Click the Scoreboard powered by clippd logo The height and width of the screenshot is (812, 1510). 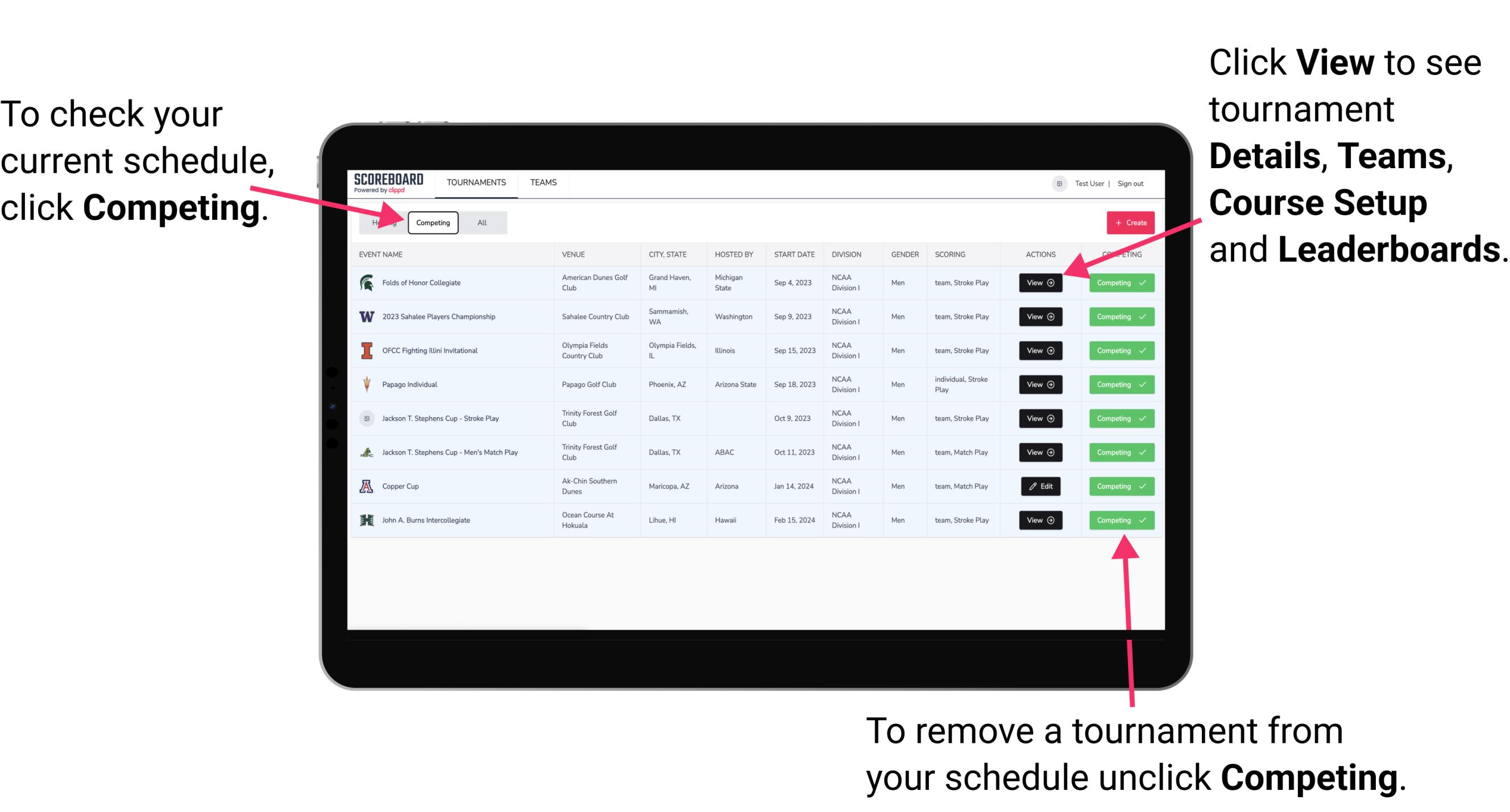pos(388,183)
